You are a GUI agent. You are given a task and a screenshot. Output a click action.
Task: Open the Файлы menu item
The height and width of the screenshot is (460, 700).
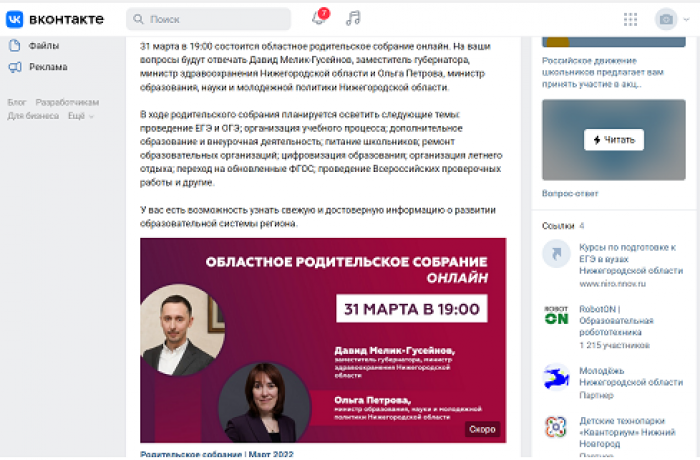(x=44, y=46)
